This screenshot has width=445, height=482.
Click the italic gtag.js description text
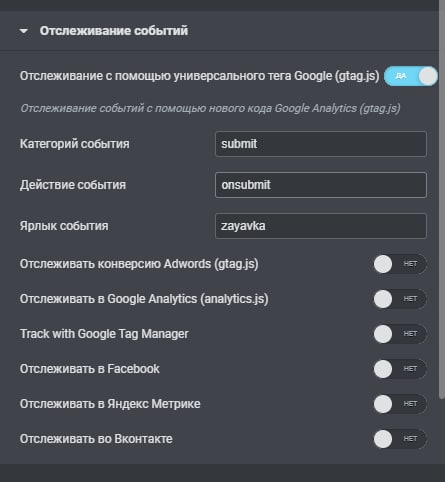coord(210,108)
